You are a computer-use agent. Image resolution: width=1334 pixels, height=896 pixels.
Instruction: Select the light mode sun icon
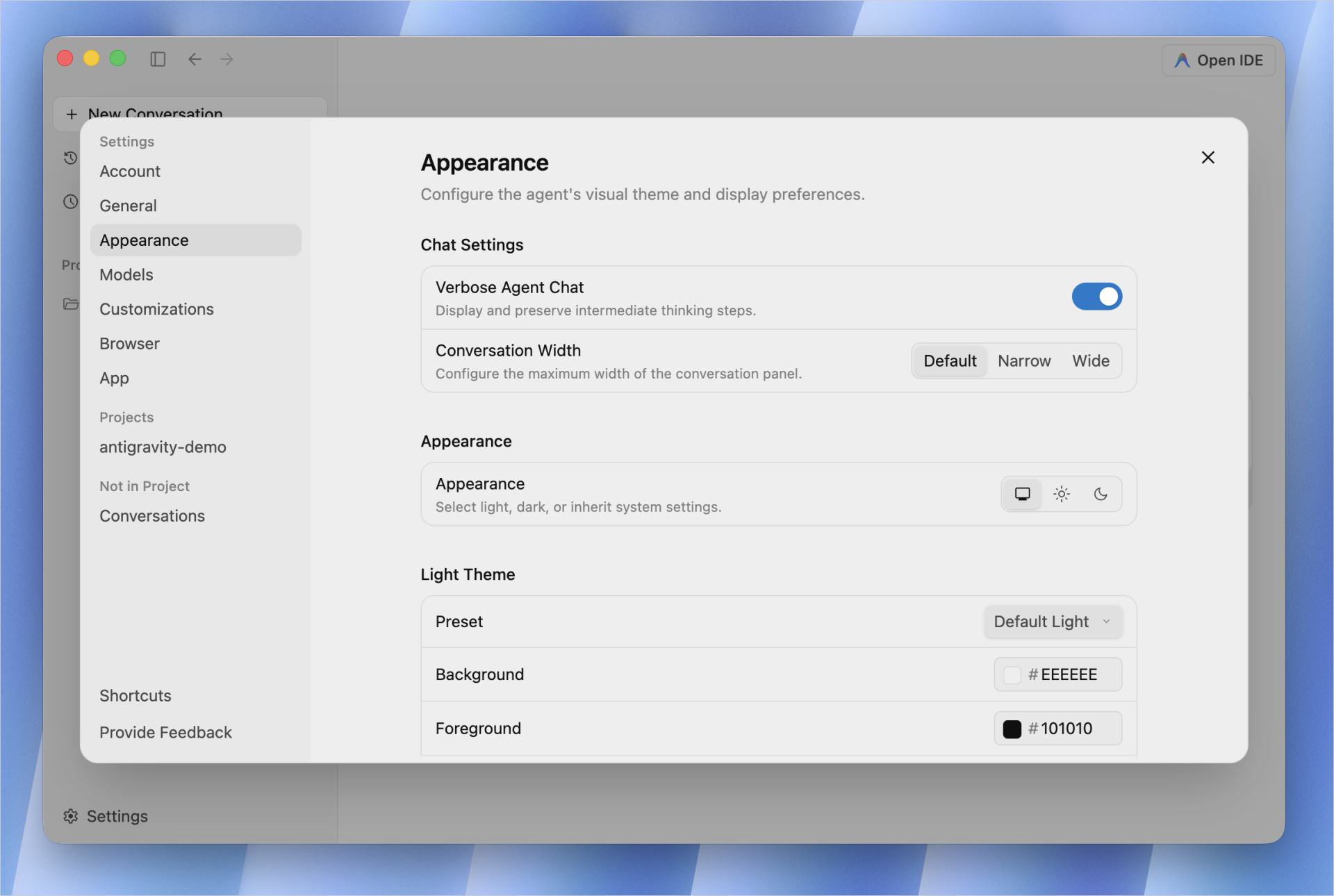click(x=1061, y=494)
